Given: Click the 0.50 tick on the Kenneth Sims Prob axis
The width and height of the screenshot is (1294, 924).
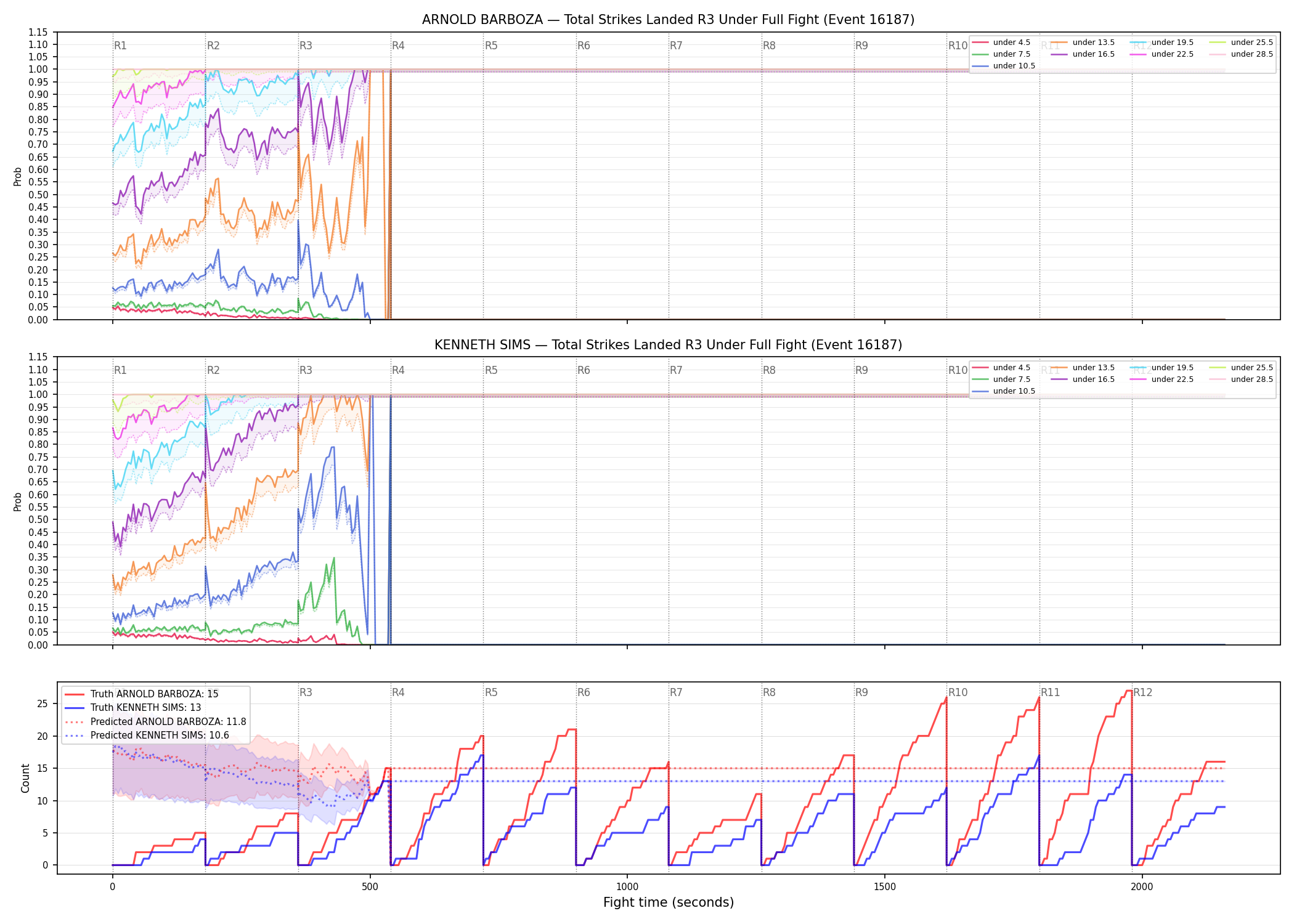Looking at the screenshot, I should coord(38,520).
